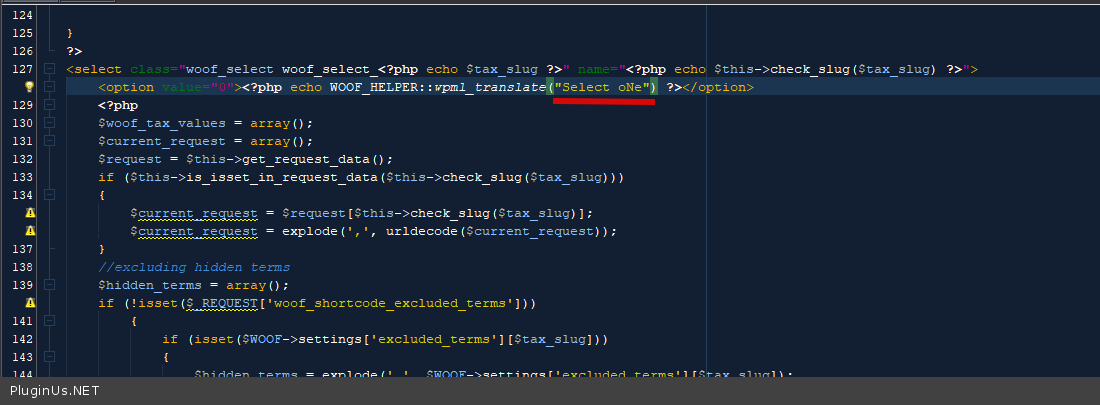1100x405 pixels.
Task: Collapse the code fold at line 129
Action: (49, 105)
